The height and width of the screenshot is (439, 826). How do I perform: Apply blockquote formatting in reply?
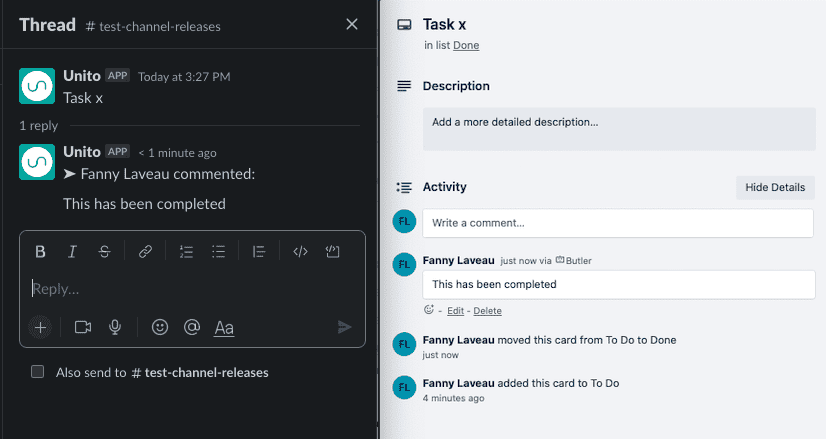[259, 252]
